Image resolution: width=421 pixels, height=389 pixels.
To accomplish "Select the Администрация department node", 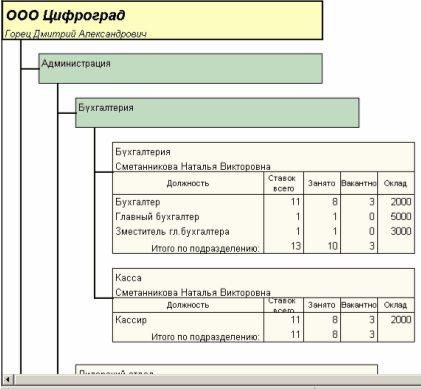I will (181, 68).
